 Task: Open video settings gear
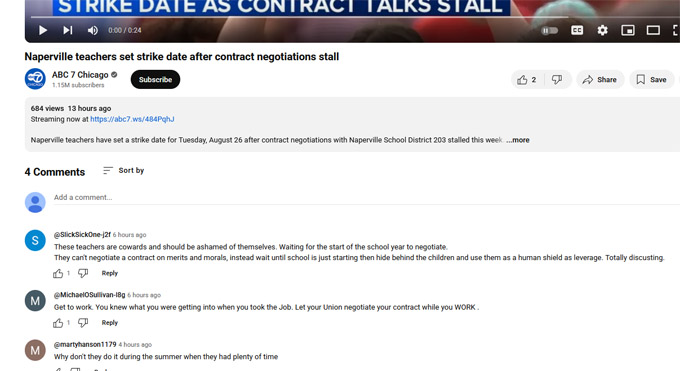click(602, 30)
